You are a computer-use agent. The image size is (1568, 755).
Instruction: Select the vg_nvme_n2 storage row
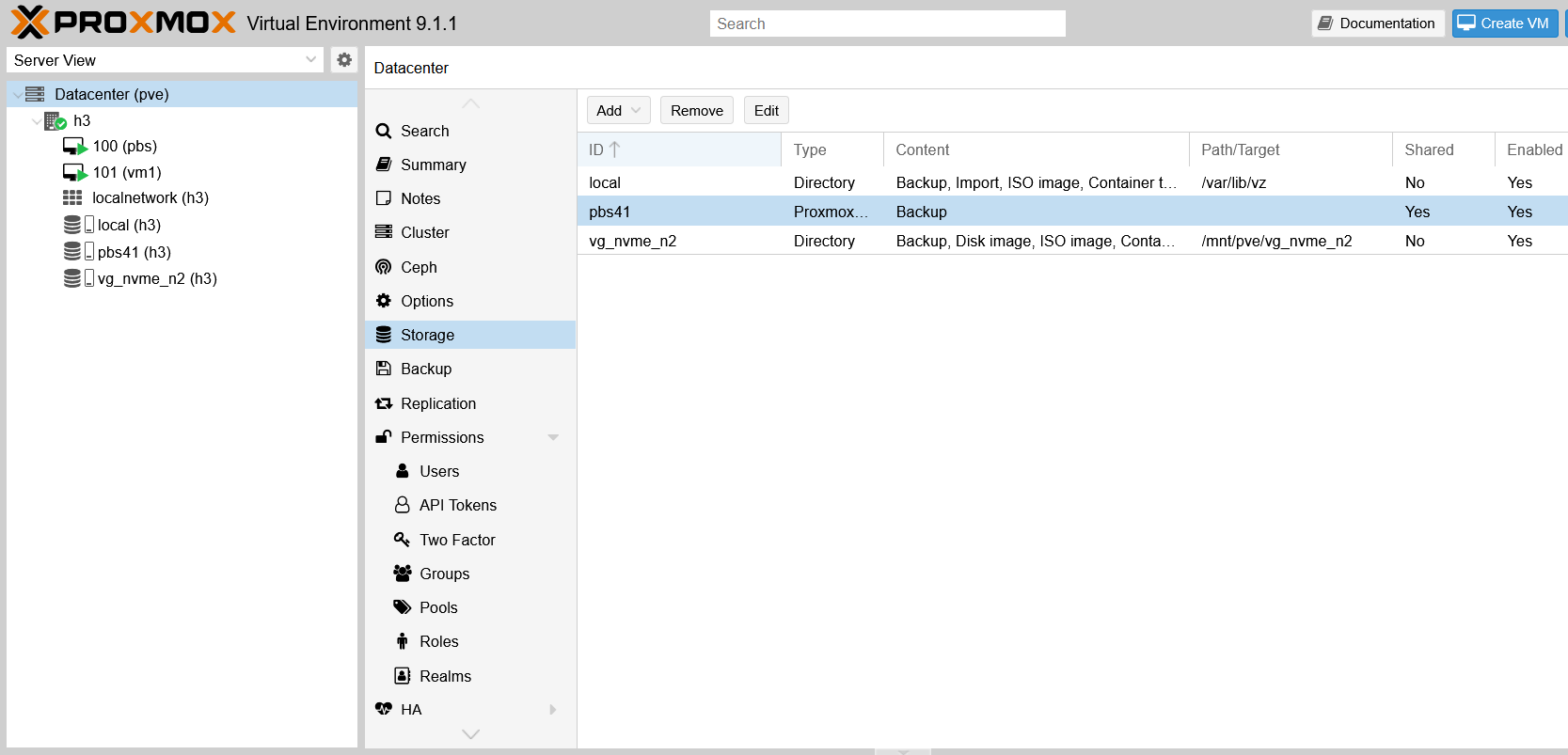[1072, 241]
